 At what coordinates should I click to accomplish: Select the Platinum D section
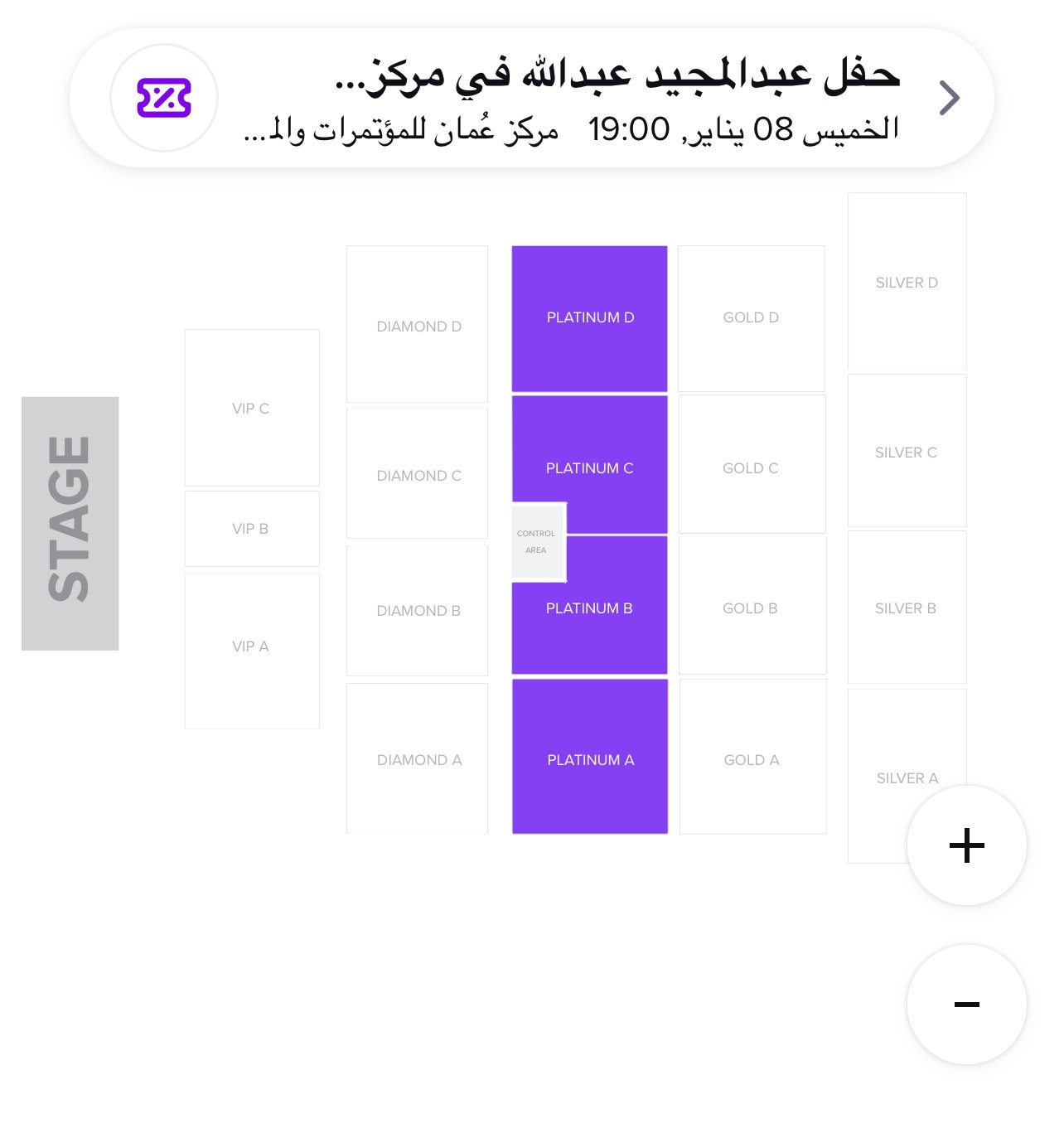click(589, 318)
